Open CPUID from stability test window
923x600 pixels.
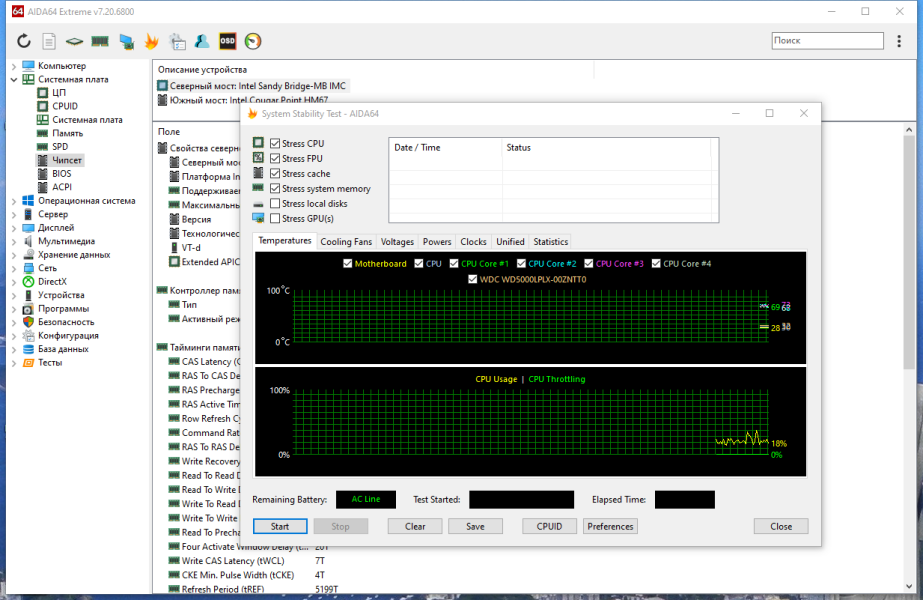tap(549, 526)
